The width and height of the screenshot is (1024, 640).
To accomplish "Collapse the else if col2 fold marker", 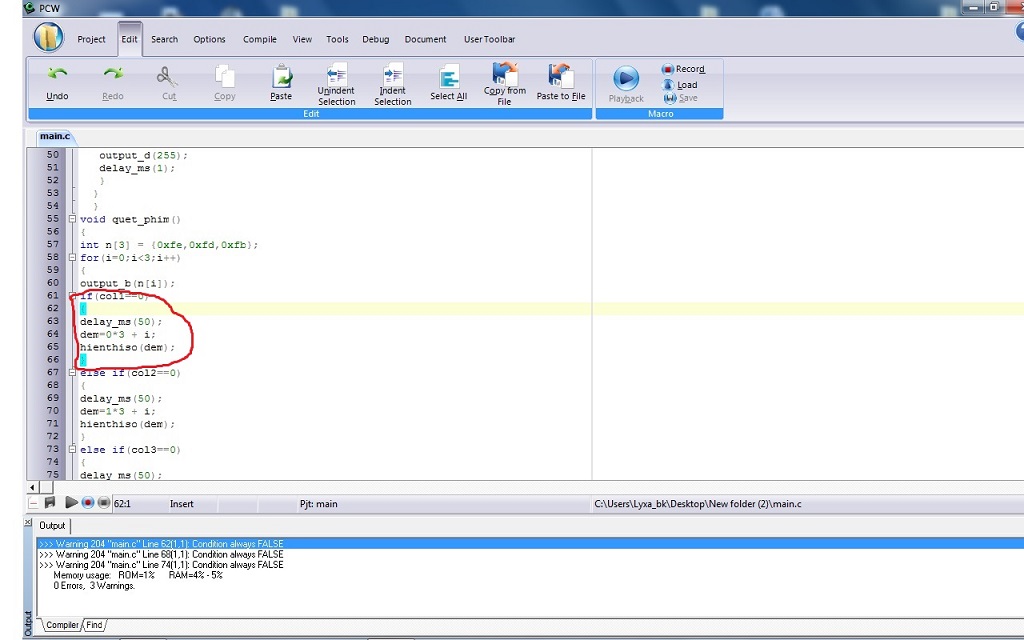I will click(72, 373).
